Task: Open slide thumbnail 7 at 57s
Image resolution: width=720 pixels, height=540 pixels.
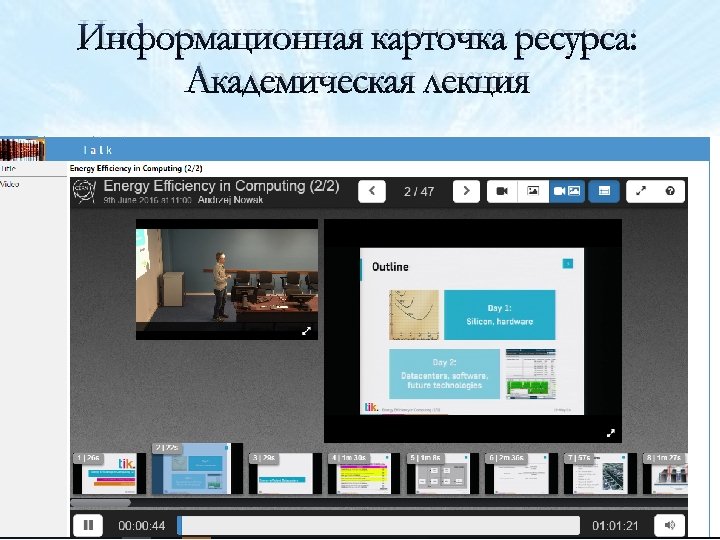Action: pos(600,473)
